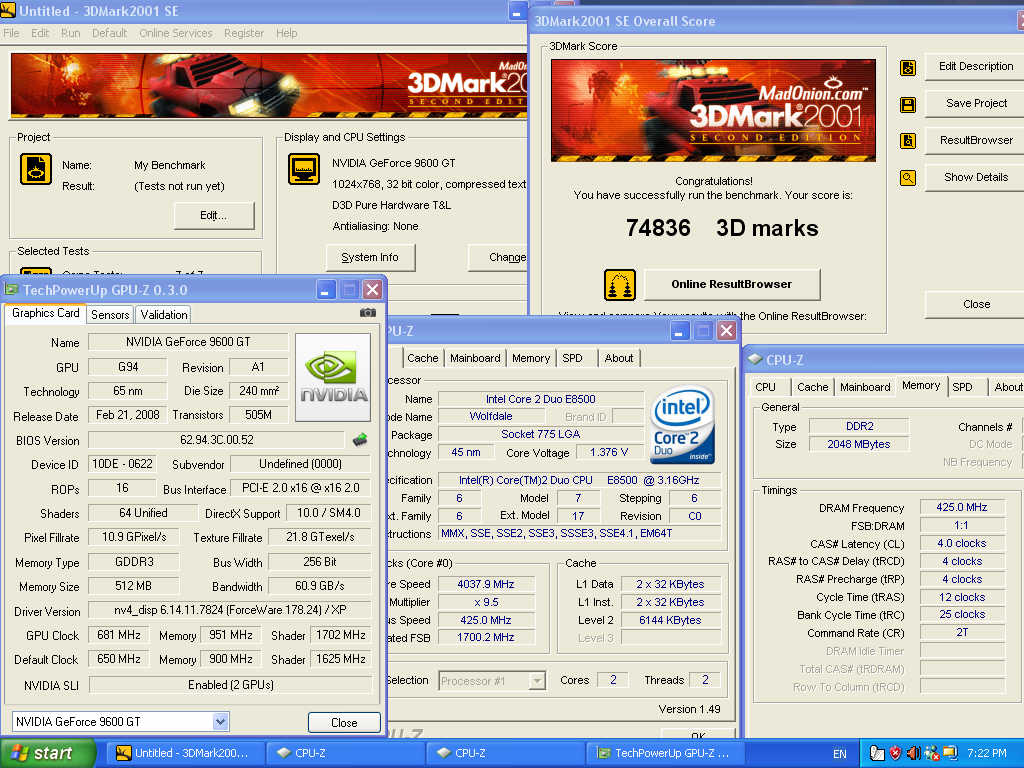
Task: Click the EN language indicator
Action: pos(839,754)
